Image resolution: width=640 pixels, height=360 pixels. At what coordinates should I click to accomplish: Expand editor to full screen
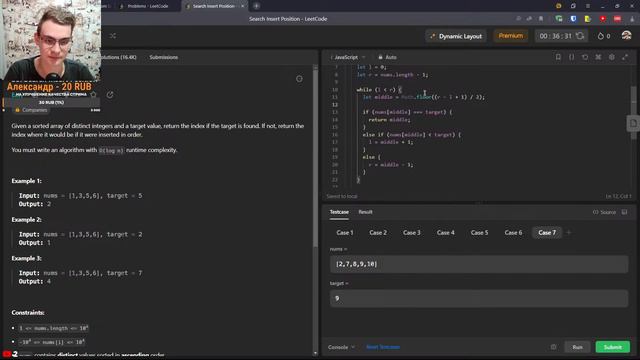pyautogui.click(x=625, y=57)
